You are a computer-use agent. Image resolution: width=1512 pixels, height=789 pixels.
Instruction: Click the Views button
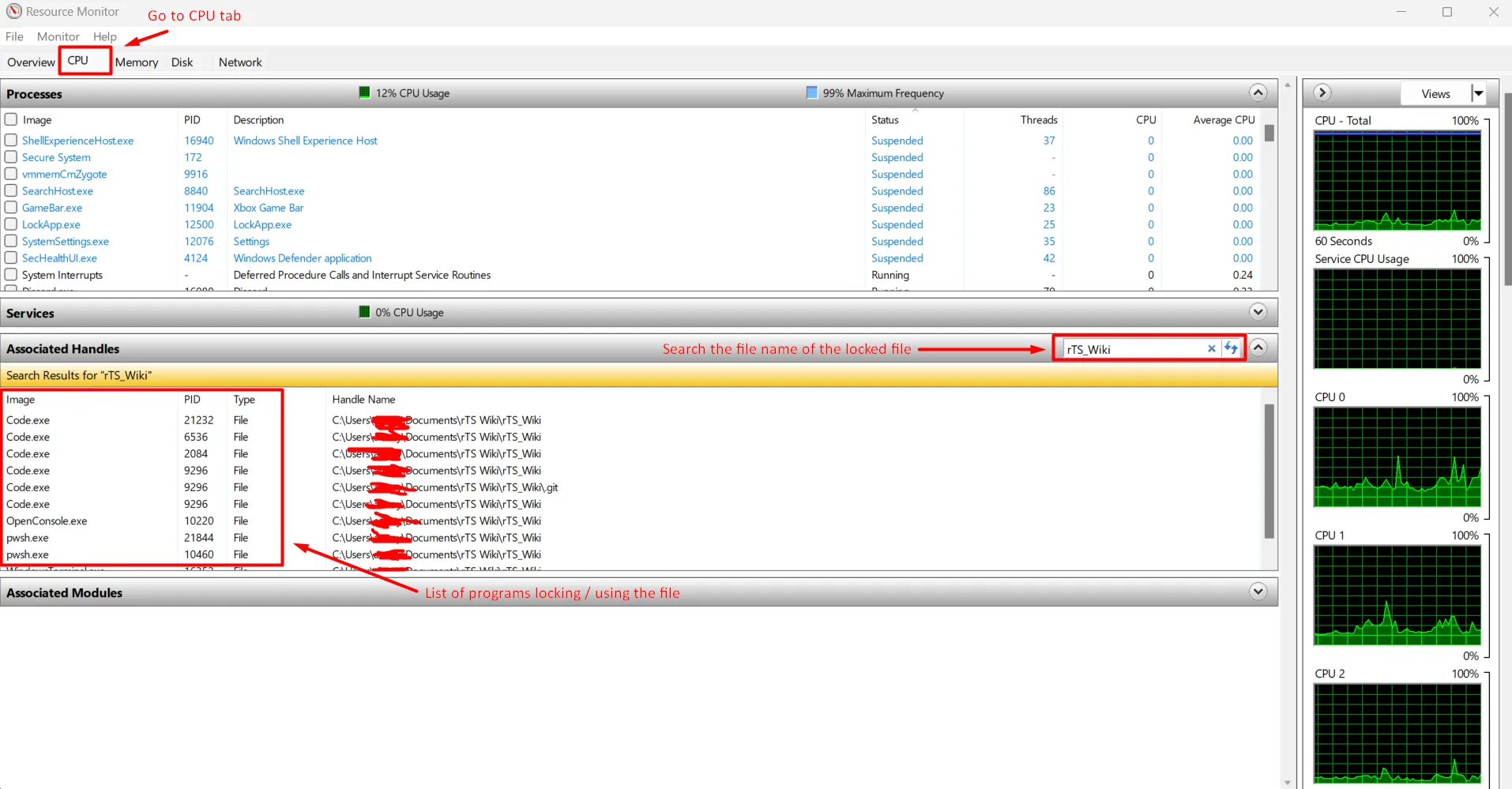[x=1435, y=93]
